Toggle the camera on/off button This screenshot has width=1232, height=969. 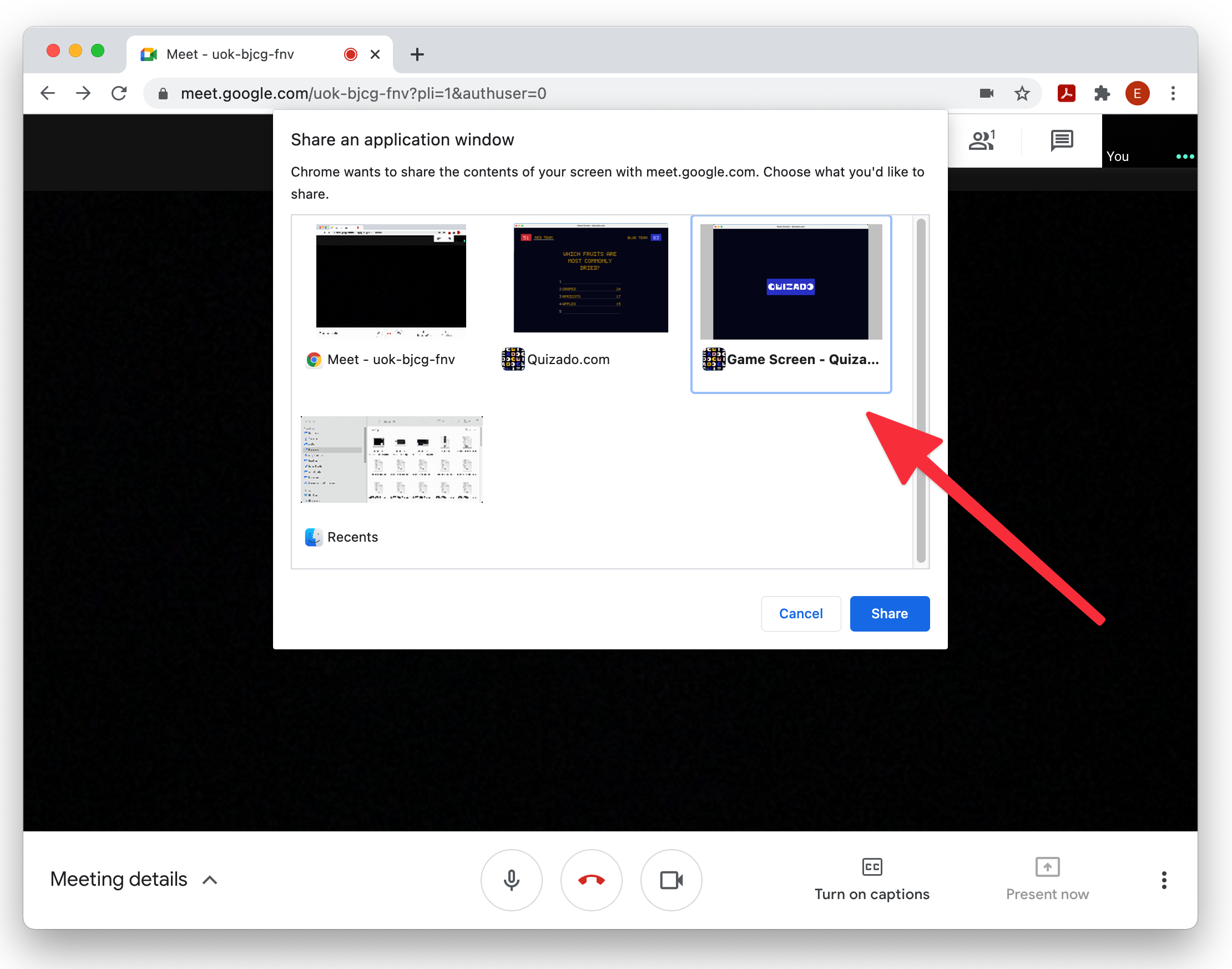[x=671, y=880]
